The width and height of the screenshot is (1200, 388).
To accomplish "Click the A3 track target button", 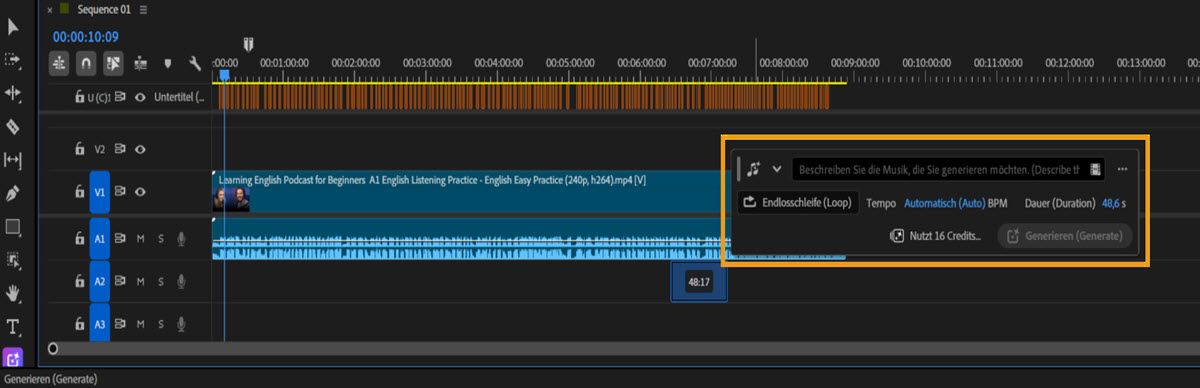I will click(99, 324).
